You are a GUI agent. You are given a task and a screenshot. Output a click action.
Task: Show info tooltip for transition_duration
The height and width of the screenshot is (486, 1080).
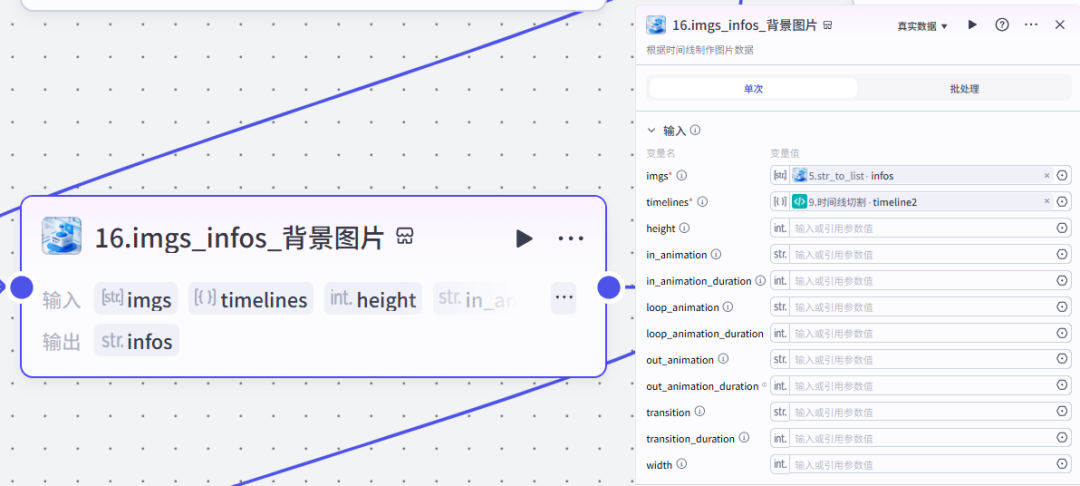(744, 438)
